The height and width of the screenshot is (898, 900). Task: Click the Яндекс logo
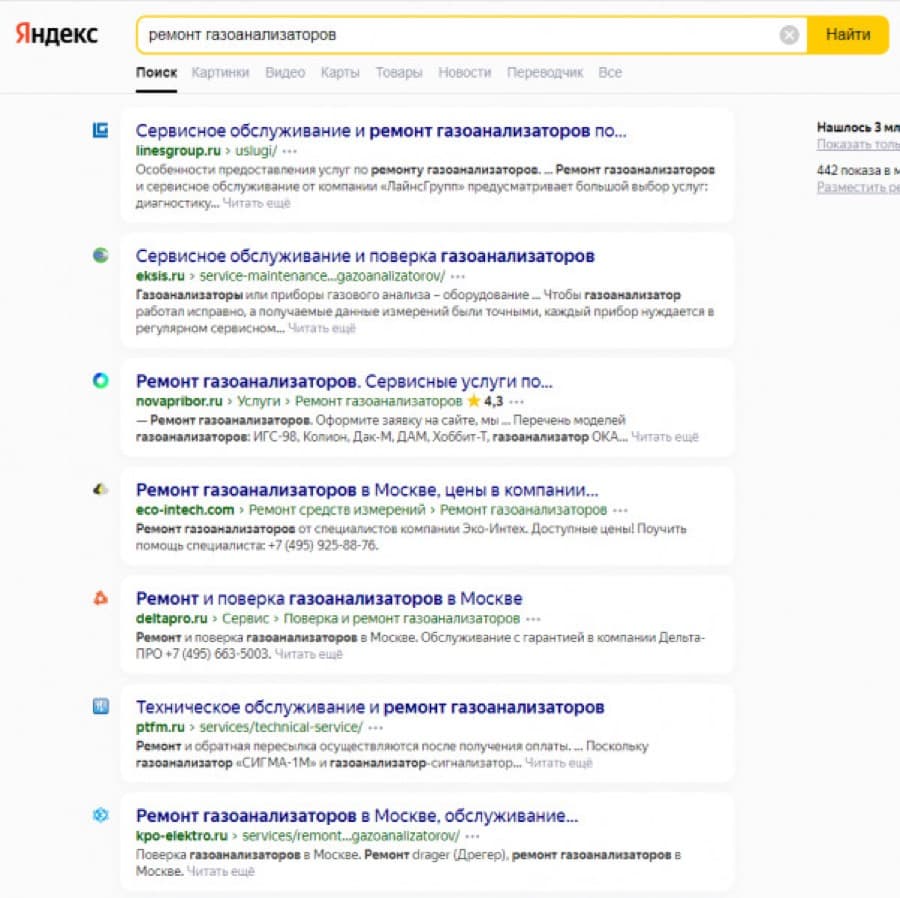coord(56,34)
